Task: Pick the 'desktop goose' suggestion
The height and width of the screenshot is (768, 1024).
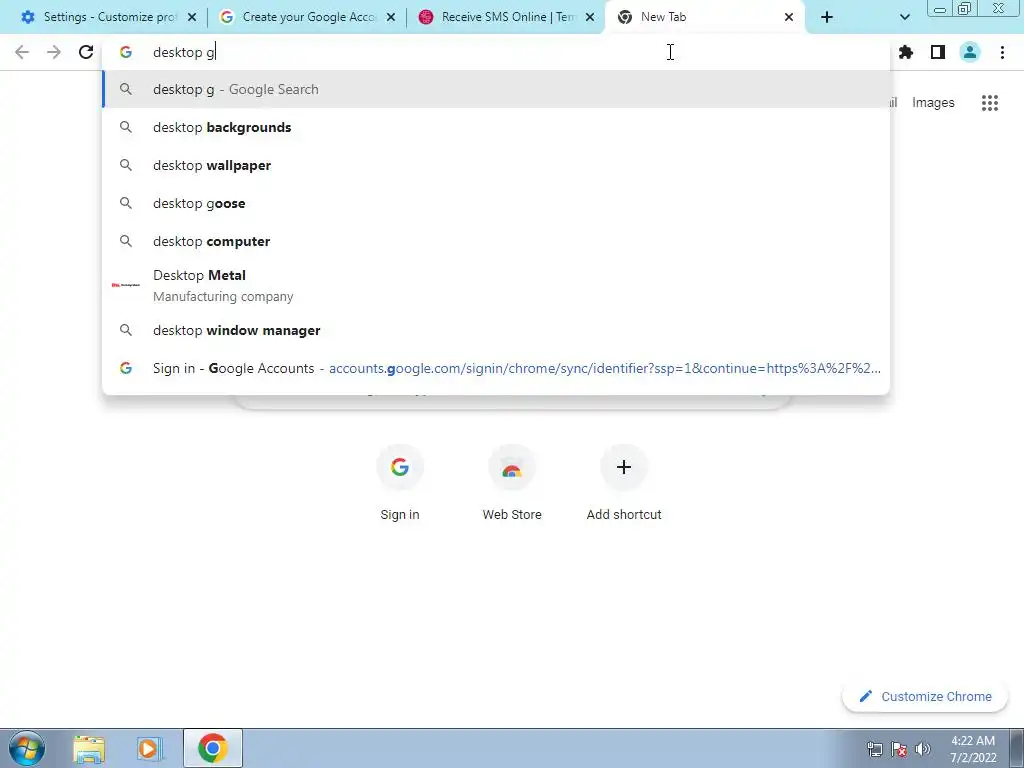Action: [x=496, y=203]
